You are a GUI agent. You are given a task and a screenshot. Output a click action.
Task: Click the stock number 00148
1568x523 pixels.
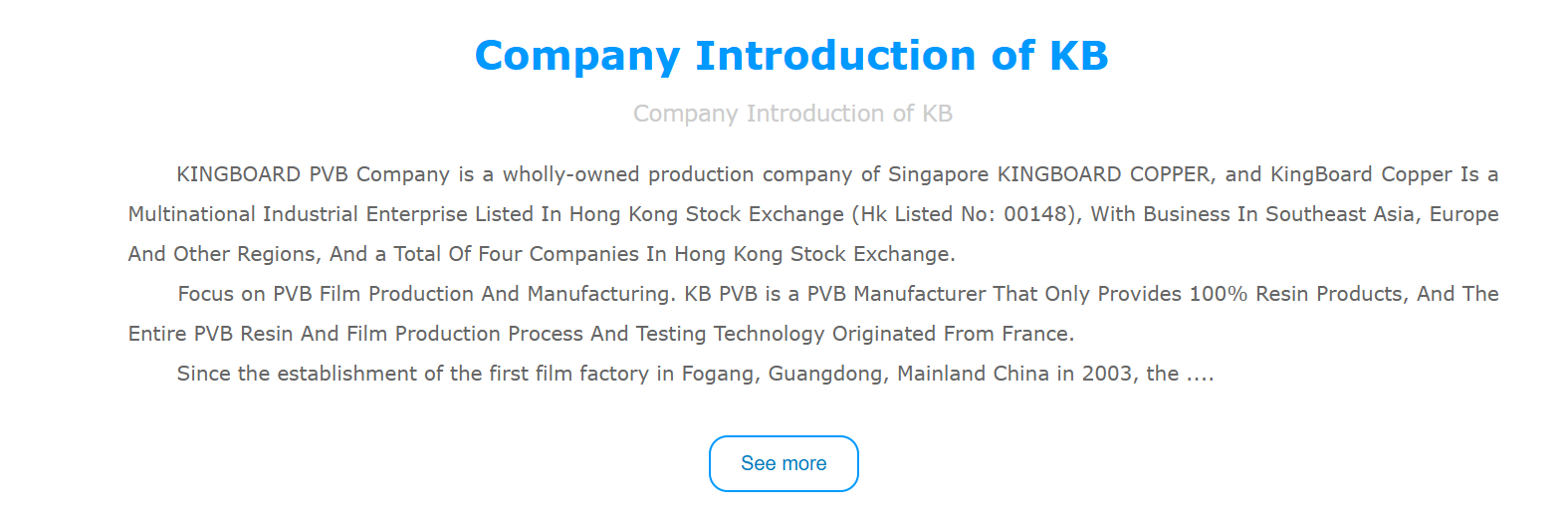click(x=1036, y=214)
